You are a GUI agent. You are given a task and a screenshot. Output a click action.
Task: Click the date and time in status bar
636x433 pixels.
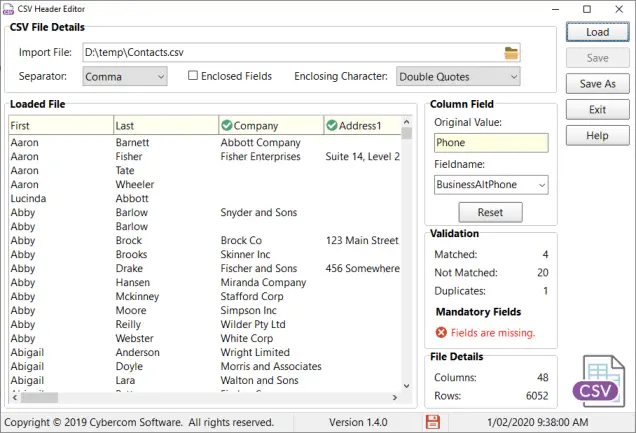[538, 422]
